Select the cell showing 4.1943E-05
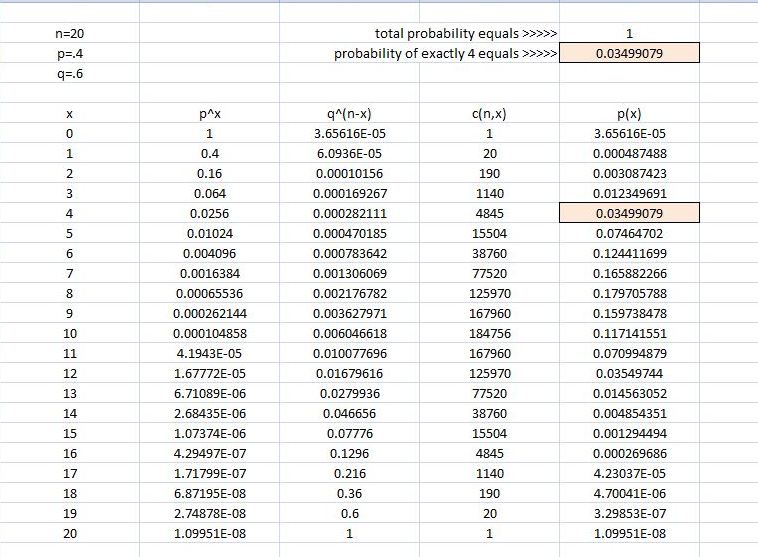 [209, 353]
